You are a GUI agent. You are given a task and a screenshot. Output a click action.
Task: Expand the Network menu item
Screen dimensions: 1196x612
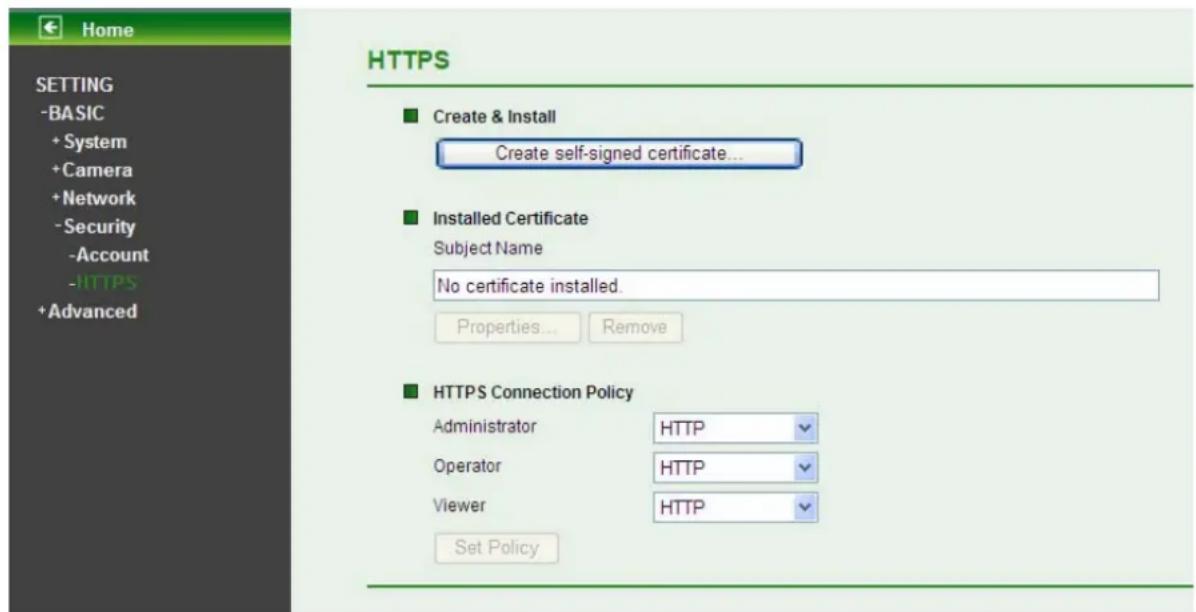point(94,198)
